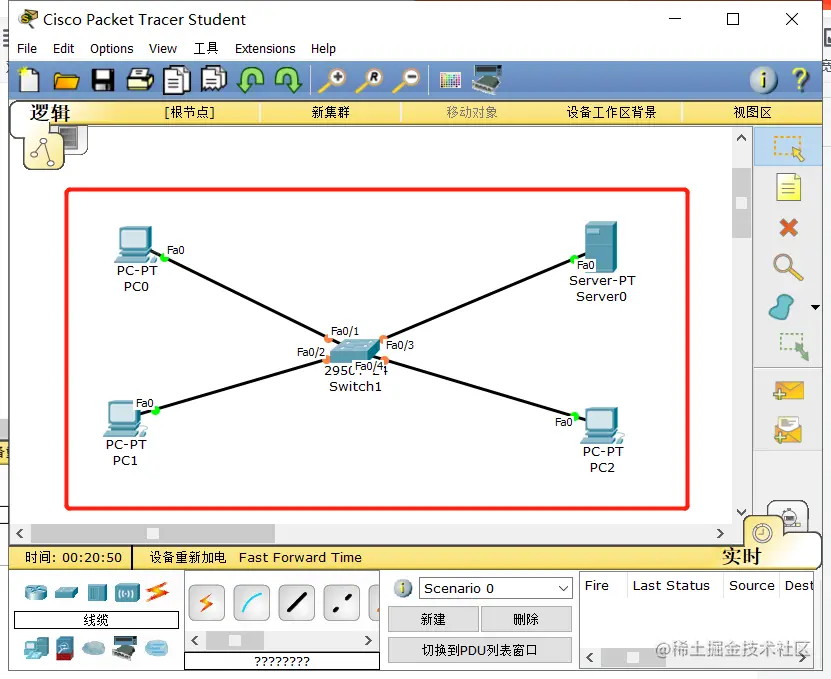This screenshot has height=679, width=831.
Task: Zoom out with the minus magnifier
Action: pos(406,80)
